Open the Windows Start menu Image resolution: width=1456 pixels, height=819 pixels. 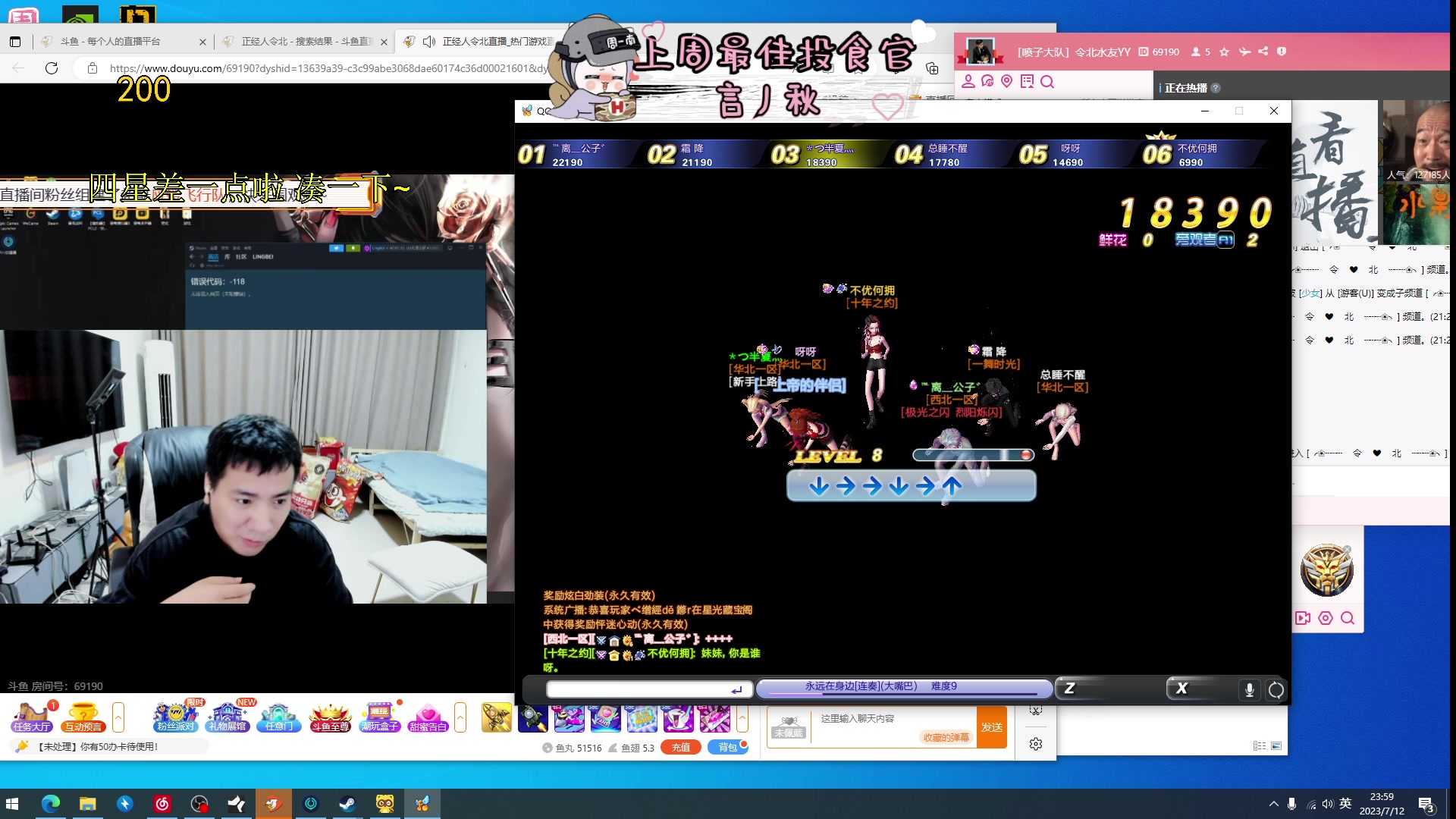pyautogui.click(x=13, y=804)
